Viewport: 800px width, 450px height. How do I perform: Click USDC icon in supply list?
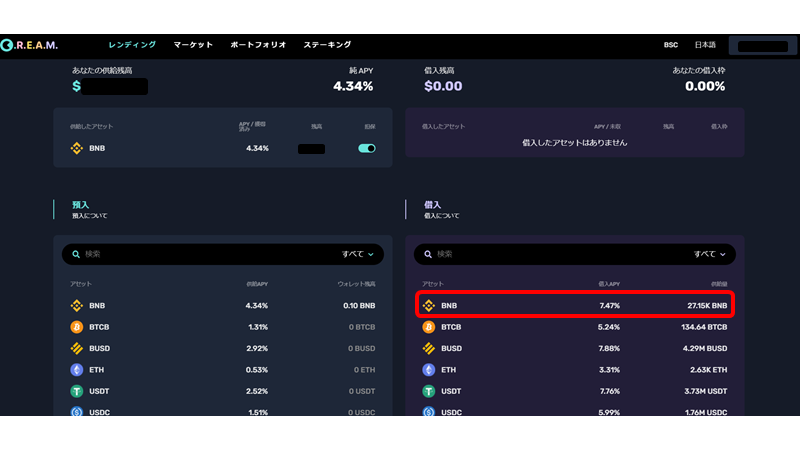point(77,411)
